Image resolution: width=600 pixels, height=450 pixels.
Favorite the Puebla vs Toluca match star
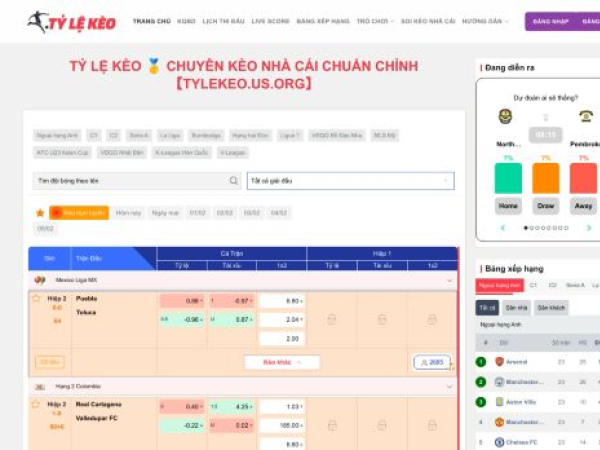(x=38, y=299)
